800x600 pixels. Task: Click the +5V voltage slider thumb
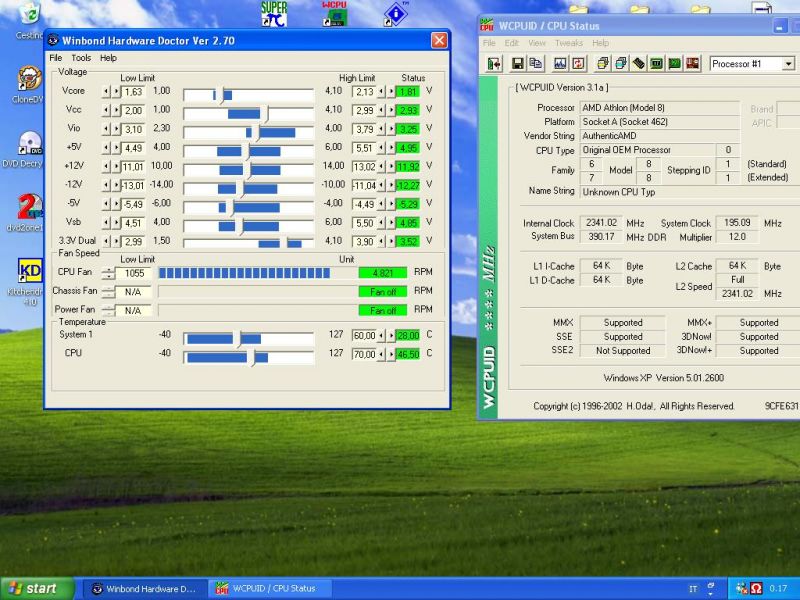(x=247, y=152)
